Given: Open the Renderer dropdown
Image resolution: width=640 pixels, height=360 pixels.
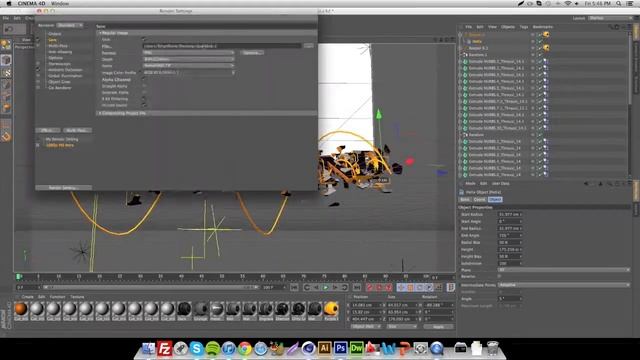Looking at the screenshot, I should (x=70, y=25).
